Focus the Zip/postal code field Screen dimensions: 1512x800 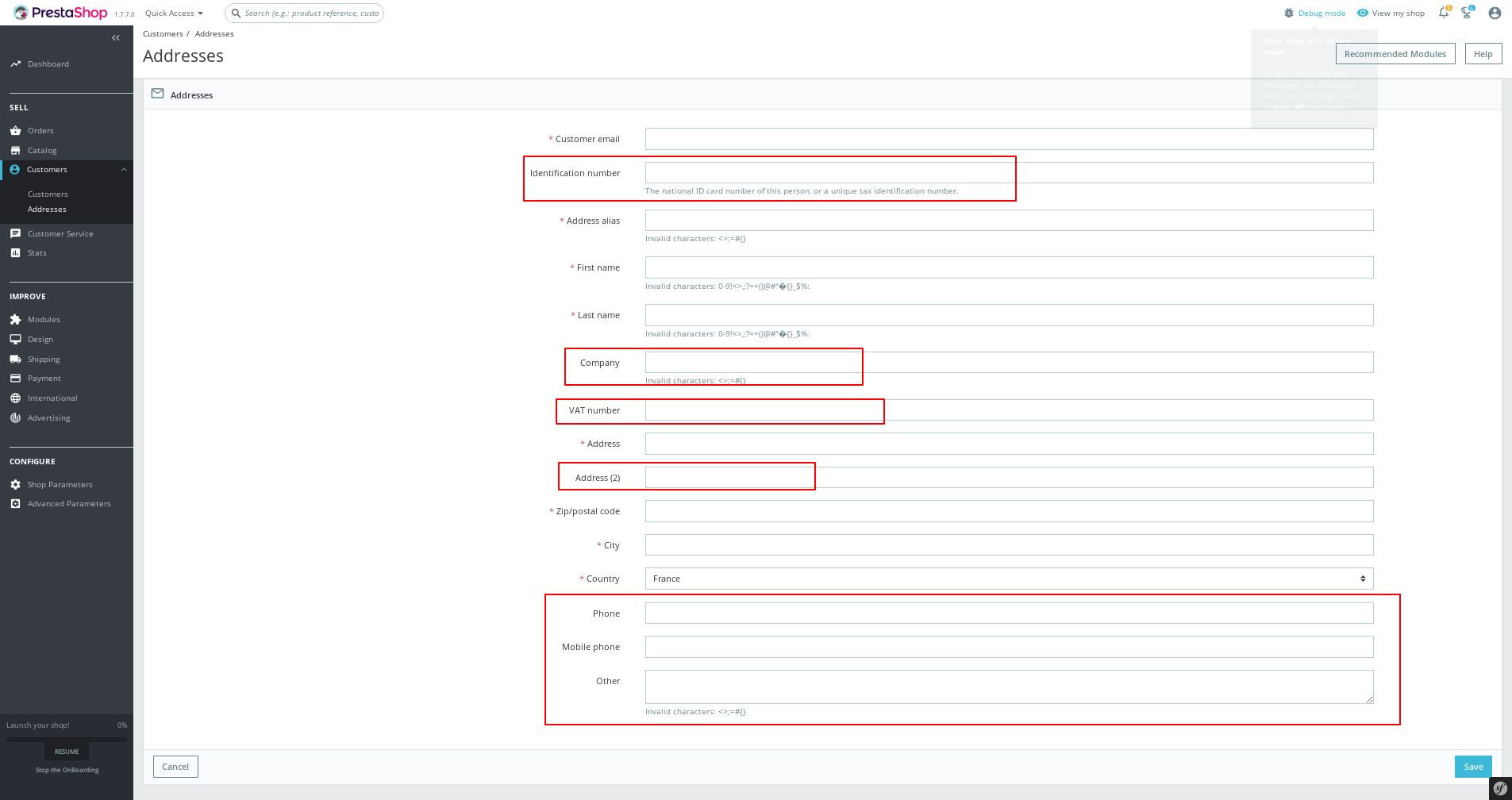[1009, 511]
